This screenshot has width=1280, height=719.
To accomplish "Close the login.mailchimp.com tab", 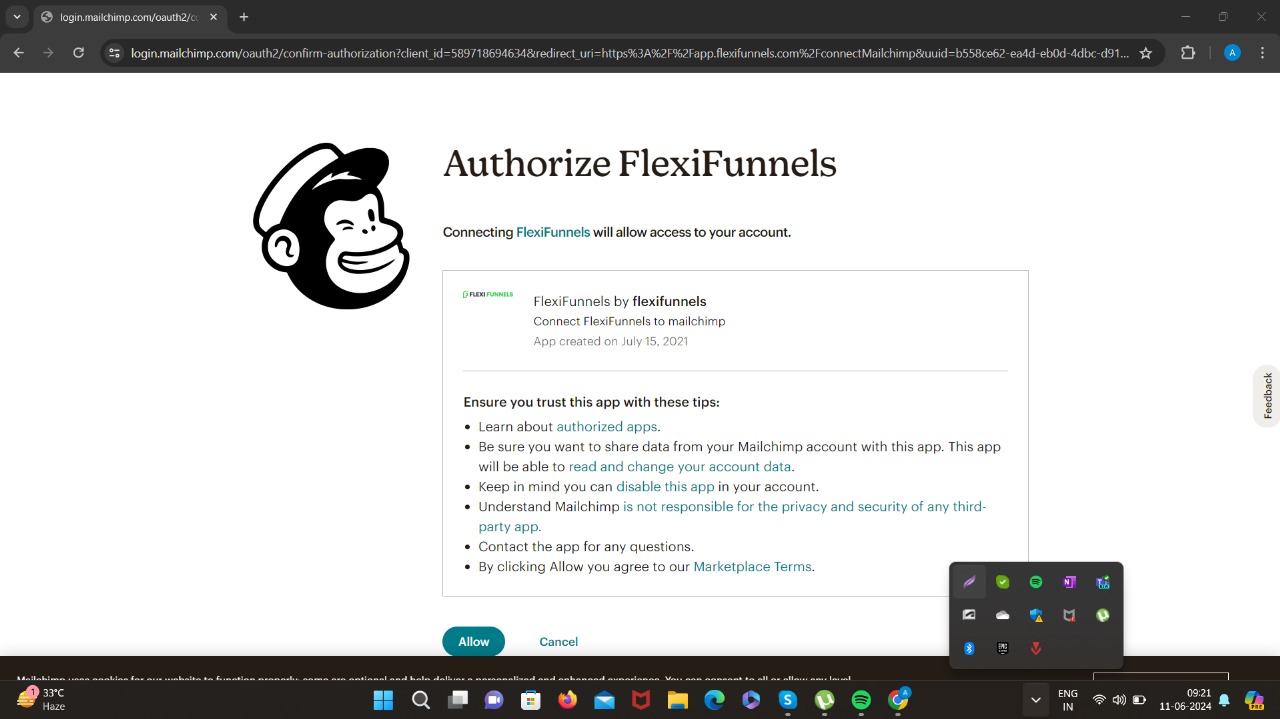I will (x=213, y=17).
